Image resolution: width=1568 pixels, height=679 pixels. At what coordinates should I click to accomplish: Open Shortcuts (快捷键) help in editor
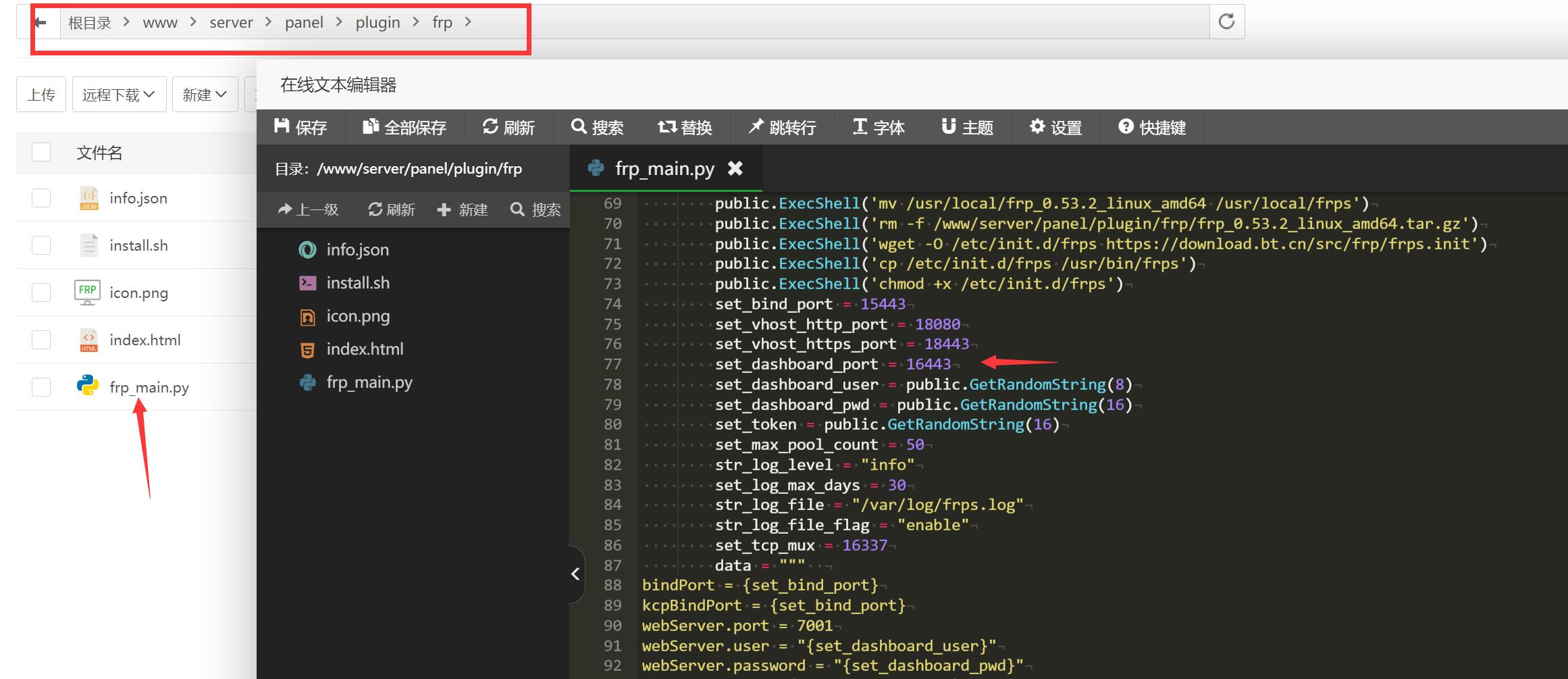pyautogui.click(x=1152, y=127)
